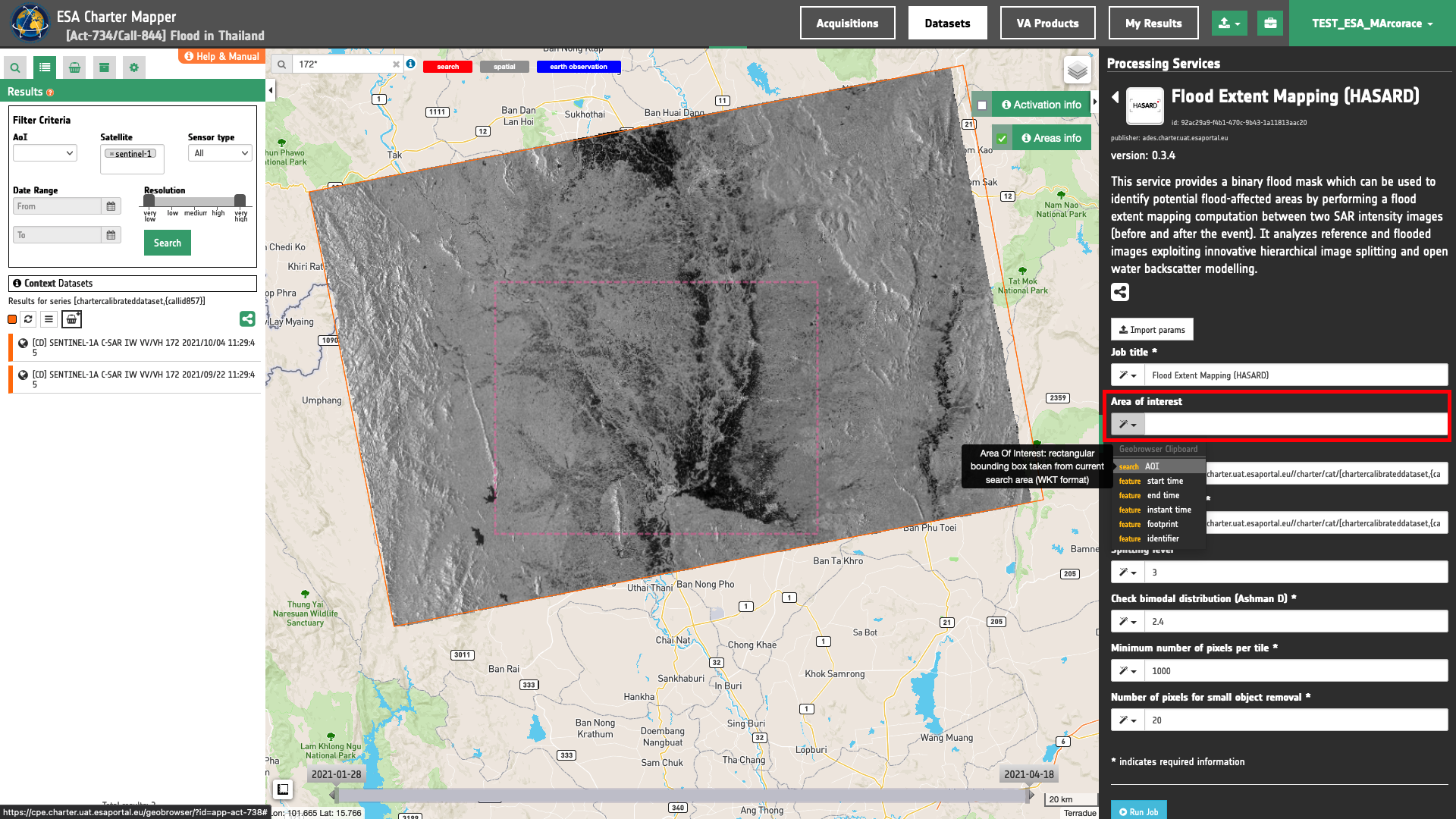The image size is (1456, 819).
Task: Select feature instant time clipboard entry
Action: 1159,510
